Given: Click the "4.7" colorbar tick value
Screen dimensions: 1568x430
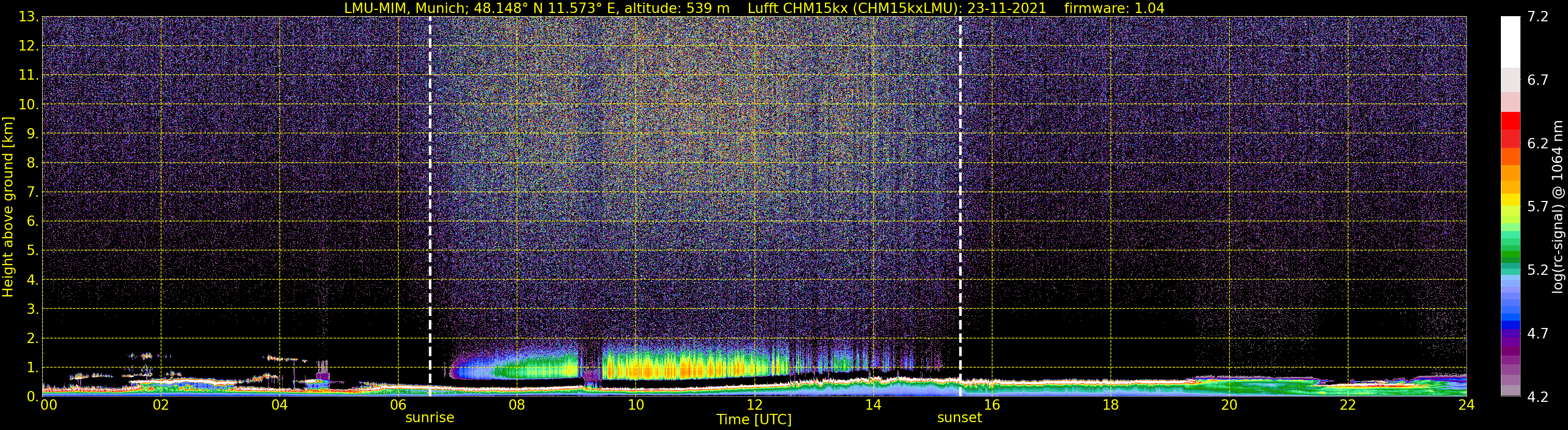Looking at the screenshot, I should (x=1538, y=334).
